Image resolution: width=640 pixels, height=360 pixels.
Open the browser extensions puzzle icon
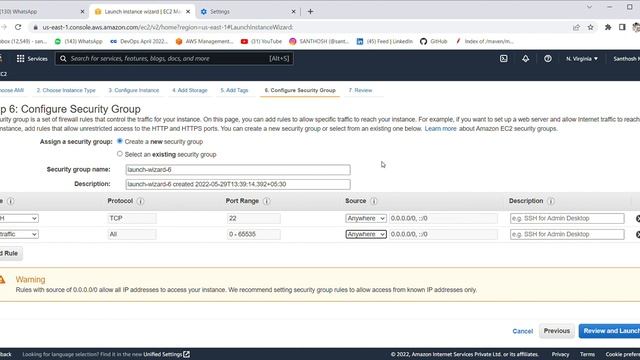click(608, 27)
